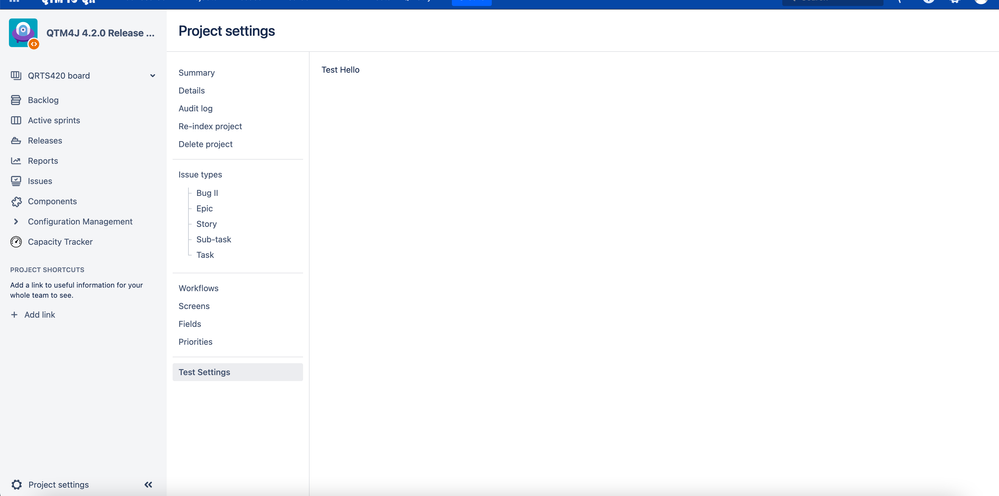Select the Task issue type
The image size is (999, 496).
pos(205,255)
